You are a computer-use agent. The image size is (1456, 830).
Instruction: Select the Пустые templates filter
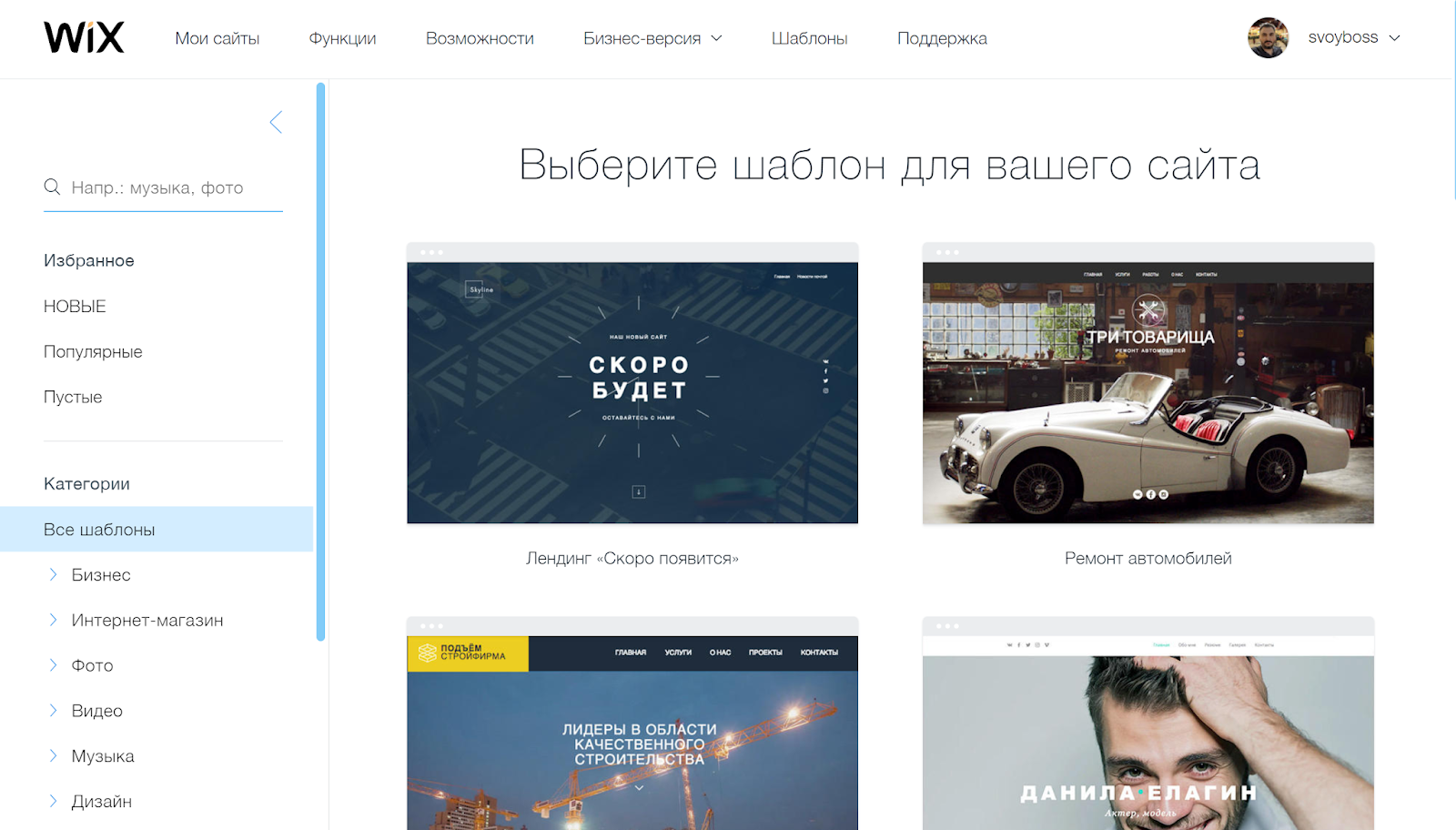click(73, 397)
